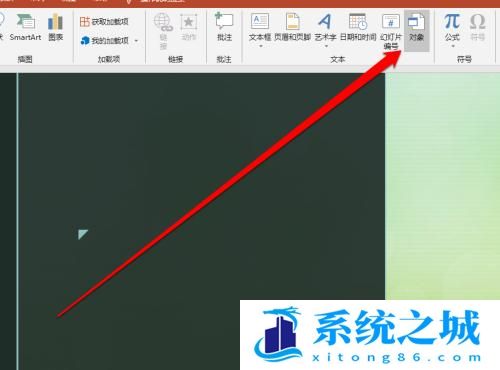Insert WordArt (艺术字)
Viewport: 500px width, 370px height.
[325, 27]
